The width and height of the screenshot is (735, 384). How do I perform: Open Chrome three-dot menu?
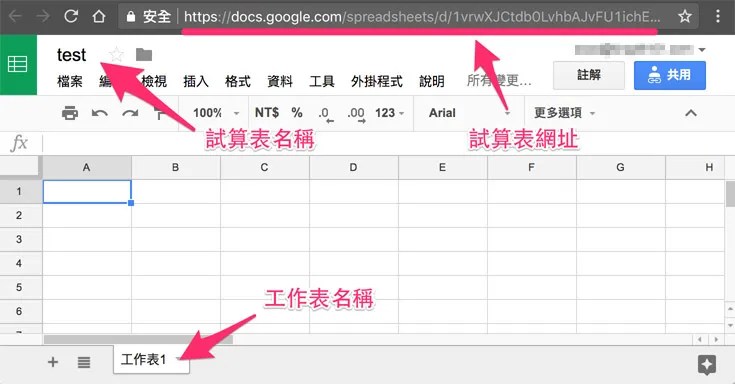[718, 16]
